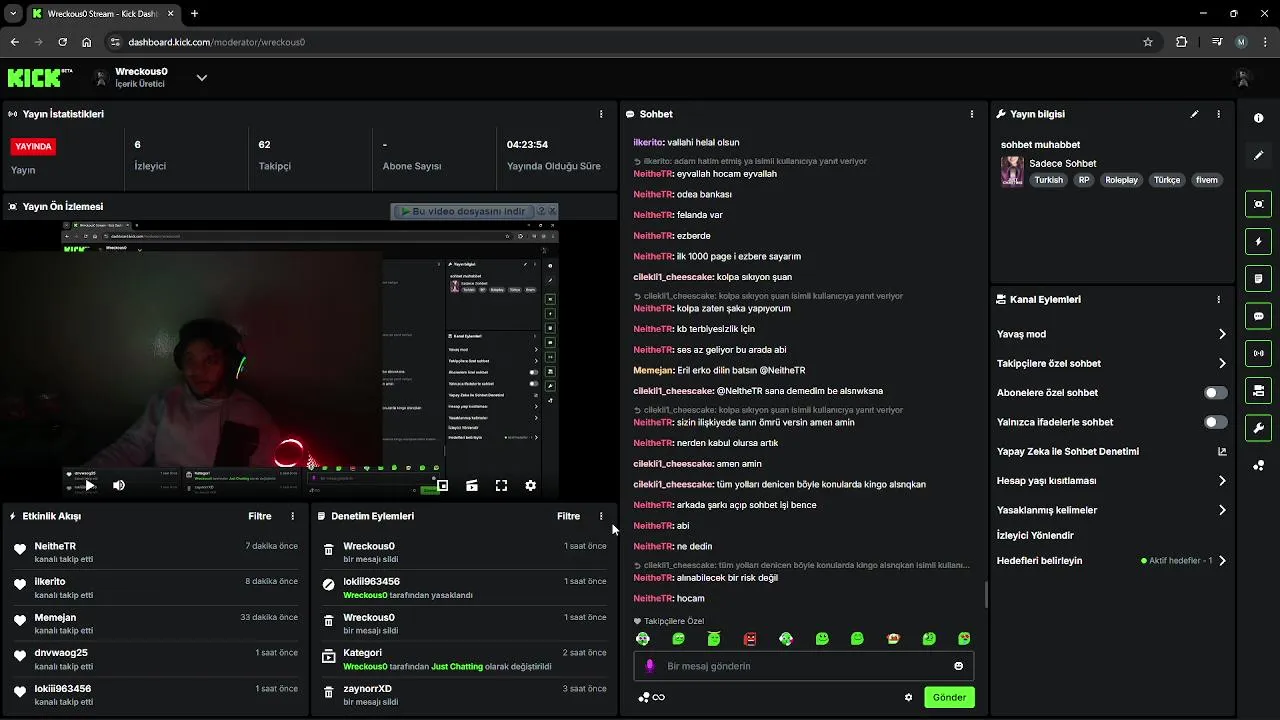
Task: Click the profile avatar in top right
Action: click(1243, 78)
